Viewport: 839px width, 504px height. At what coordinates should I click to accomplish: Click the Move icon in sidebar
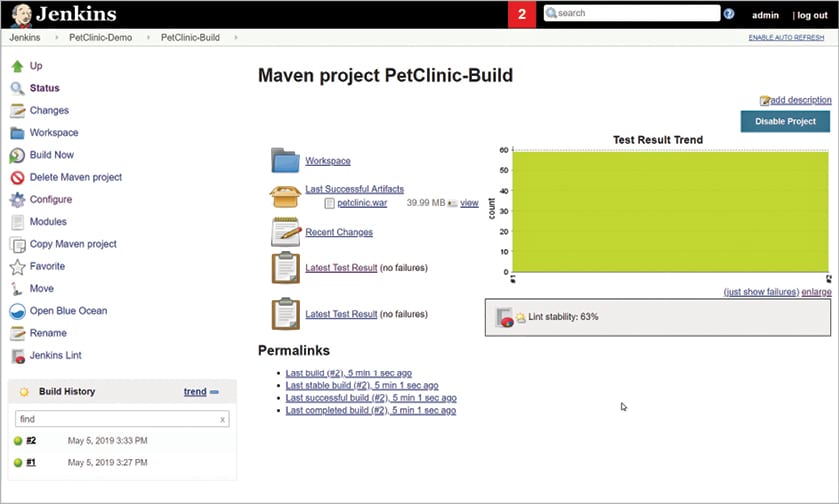[x=17, y=289]
